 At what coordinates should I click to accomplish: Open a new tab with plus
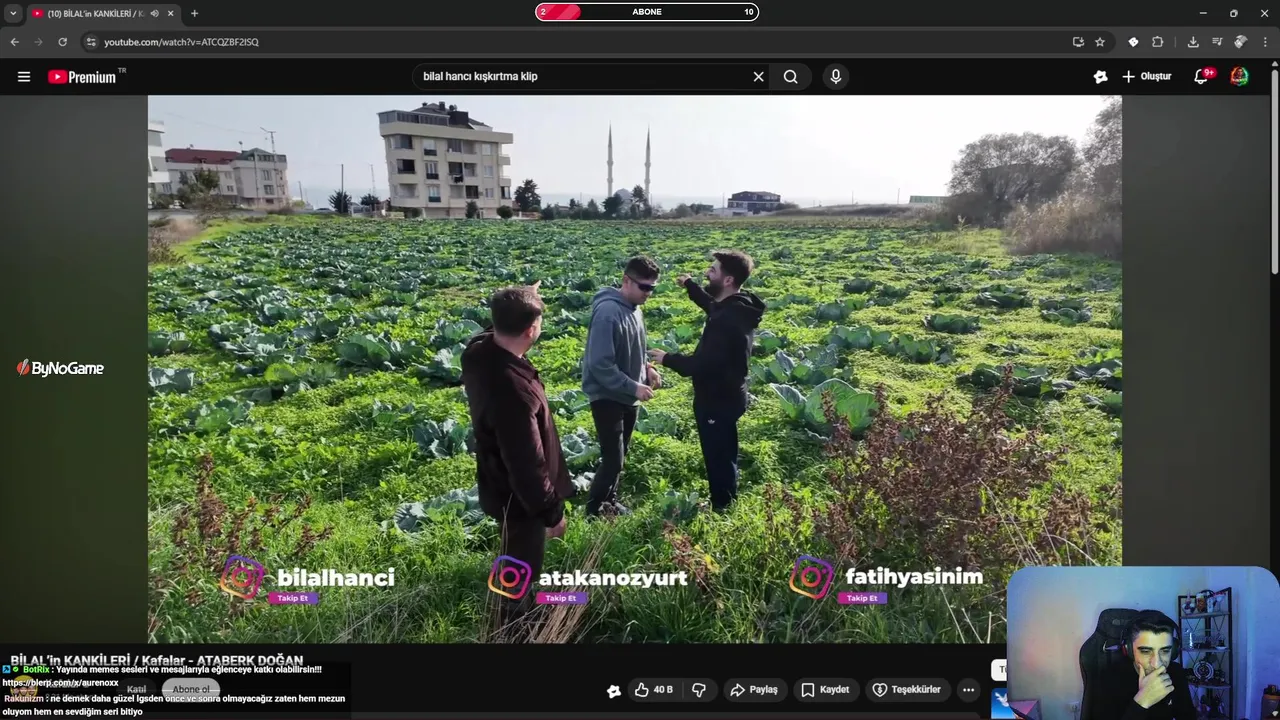194,13
